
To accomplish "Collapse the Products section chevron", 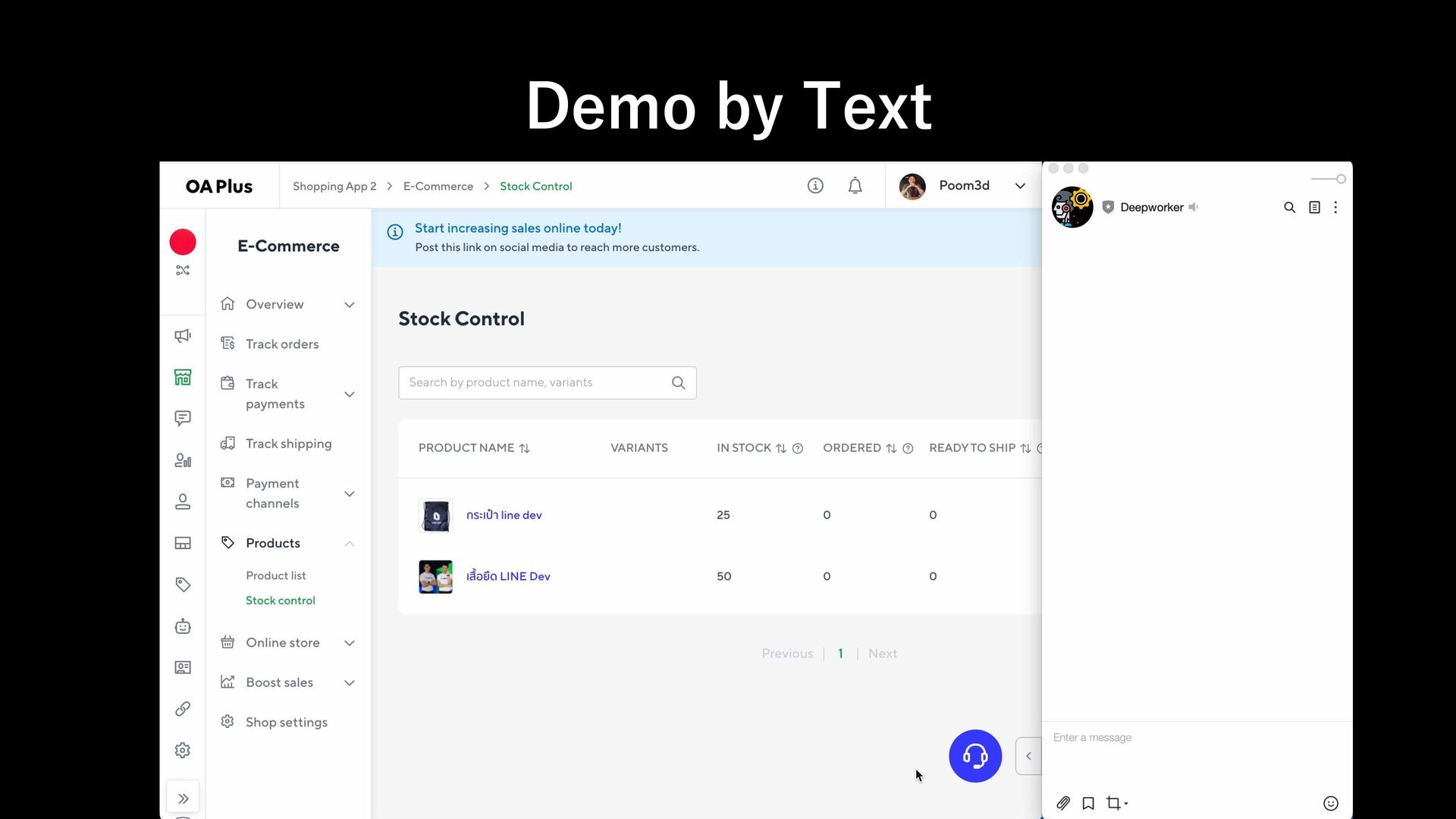I will 350,544.
